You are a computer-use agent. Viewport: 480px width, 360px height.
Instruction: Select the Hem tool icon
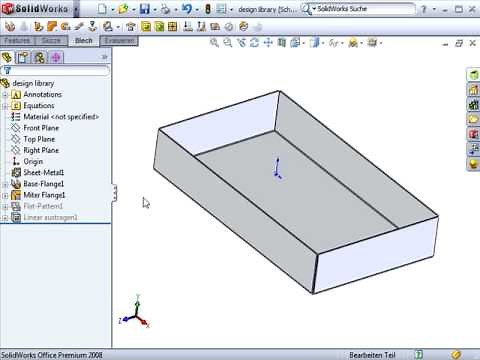(x=66, y=26)
